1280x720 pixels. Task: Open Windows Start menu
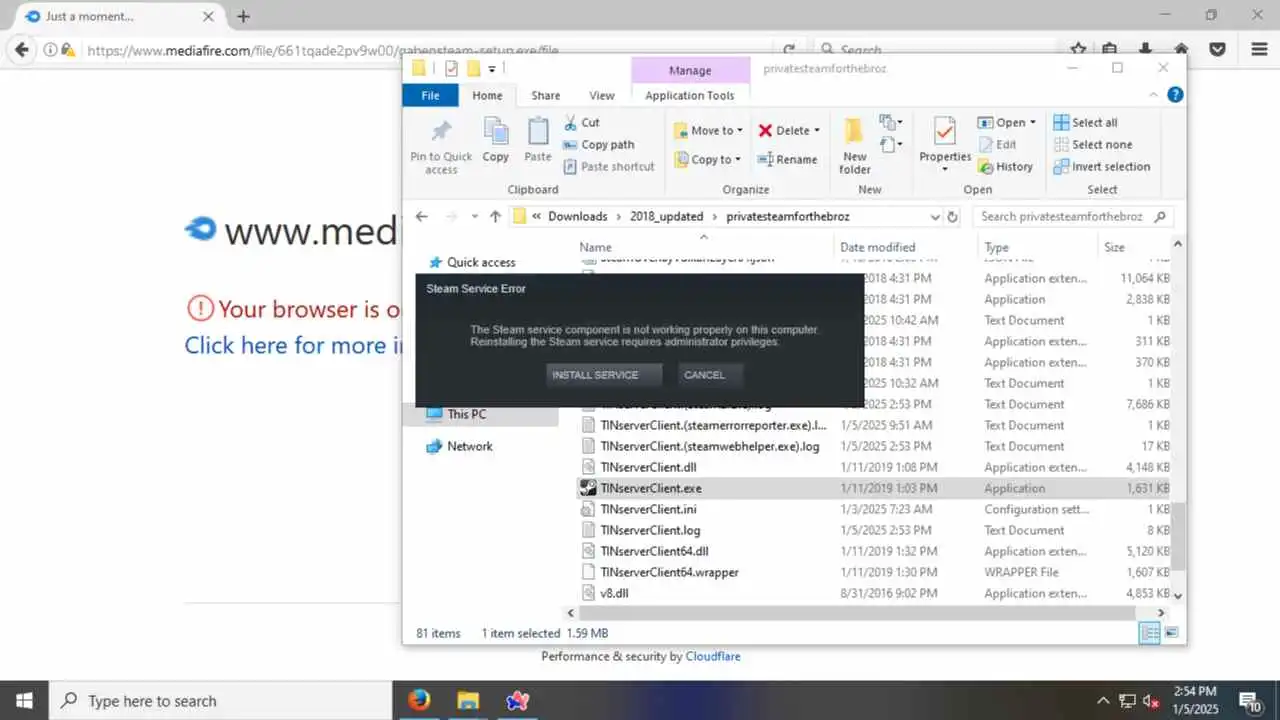pyautogui.click(x=24, y=700)
